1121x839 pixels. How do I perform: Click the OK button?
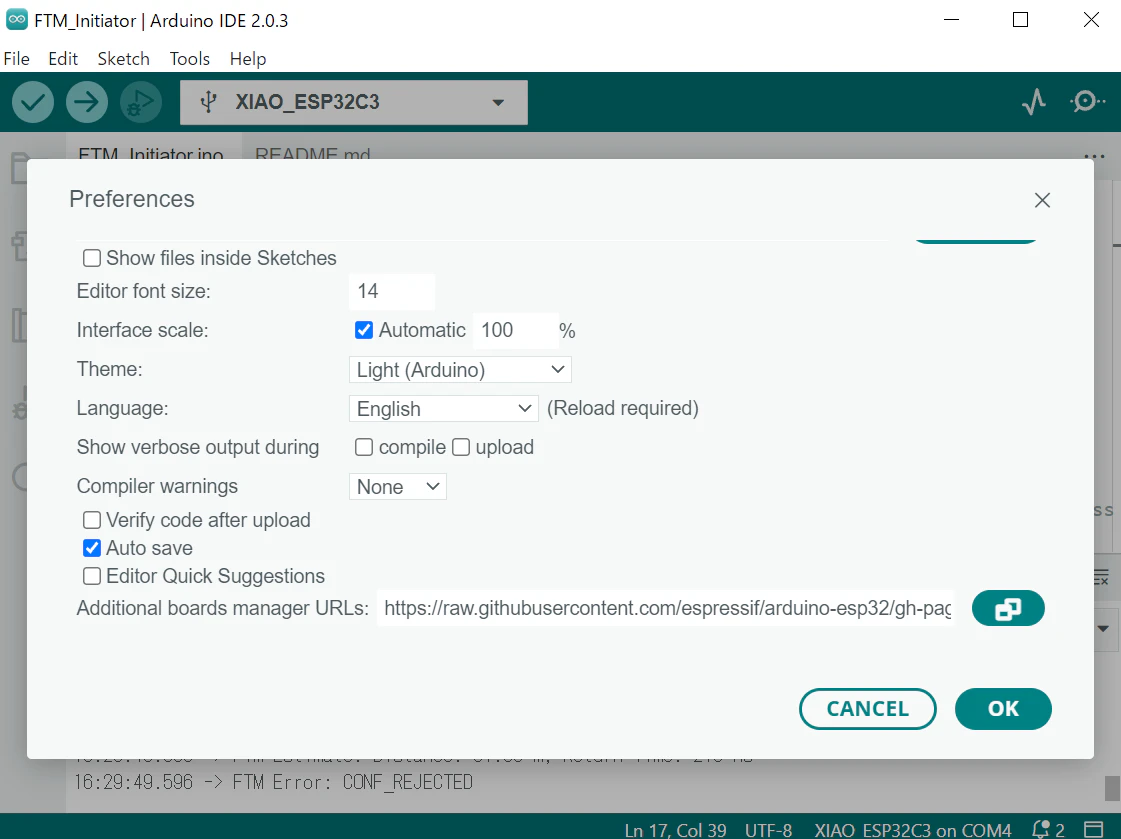point(1003,709)
